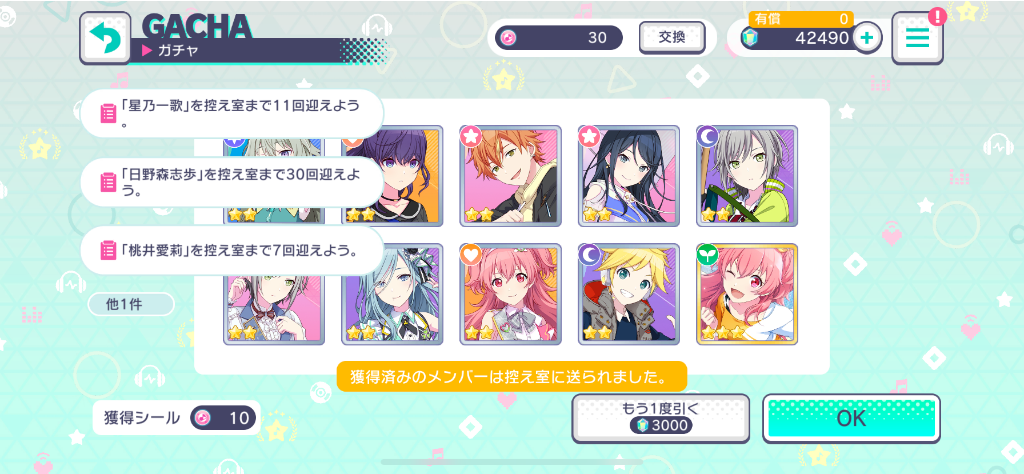Click the 獲得シール 10 seal counter
This screenshot has height=474, width=1024.
tap(176, 418)
